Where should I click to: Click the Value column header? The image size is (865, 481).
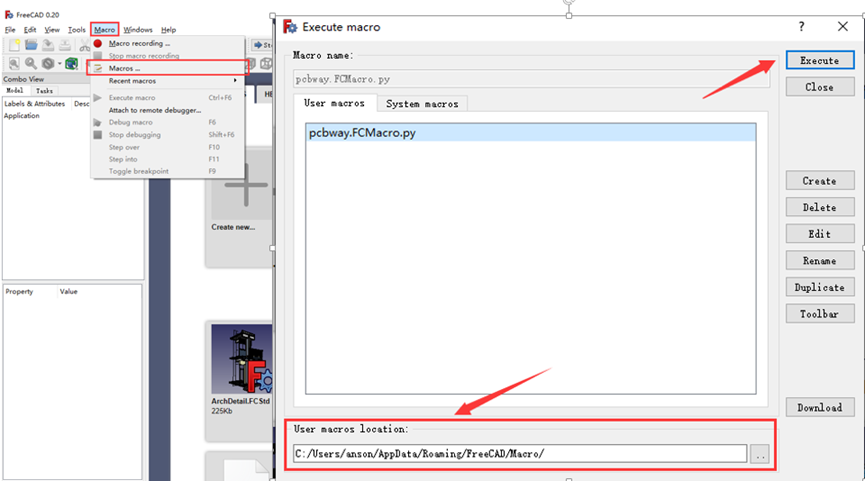coord(68,291)
